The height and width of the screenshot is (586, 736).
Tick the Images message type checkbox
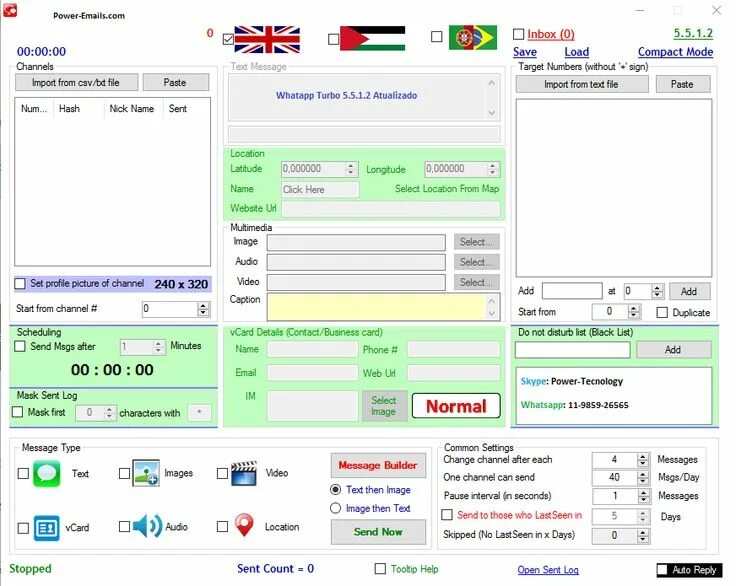(x=124, y=473)
